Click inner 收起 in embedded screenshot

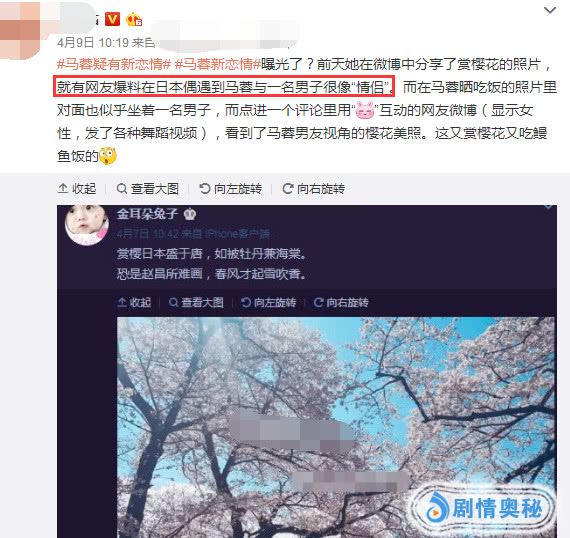pyautogui.click(x=134, y=302)
